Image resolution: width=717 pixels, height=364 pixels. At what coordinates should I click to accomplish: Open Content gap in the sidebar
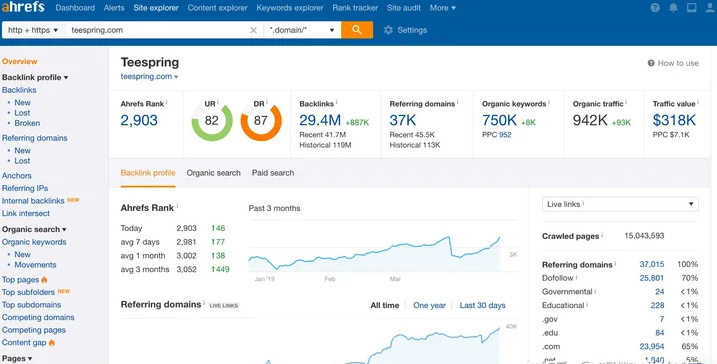coord(24,343)
